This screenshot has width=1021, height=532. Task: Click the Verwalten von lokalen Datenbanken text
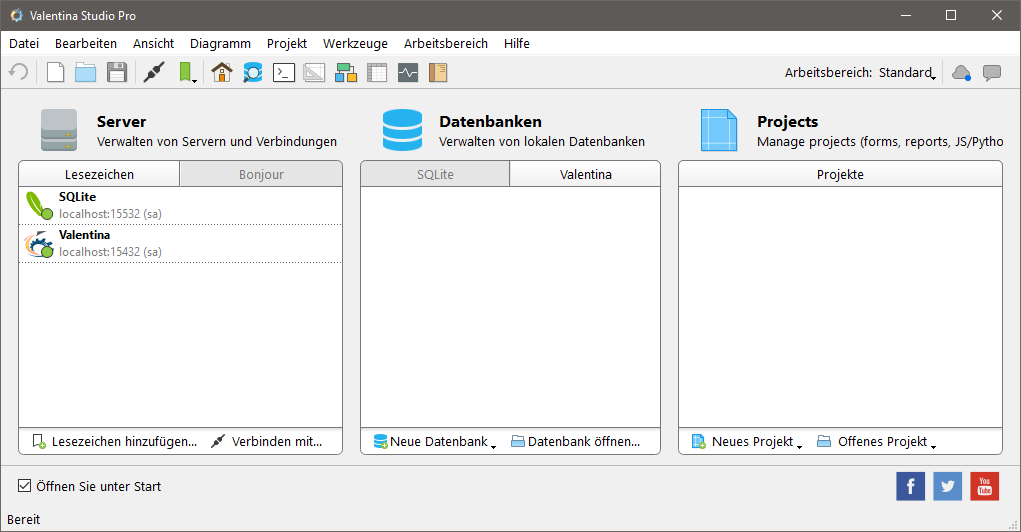[x=542, y=141]
